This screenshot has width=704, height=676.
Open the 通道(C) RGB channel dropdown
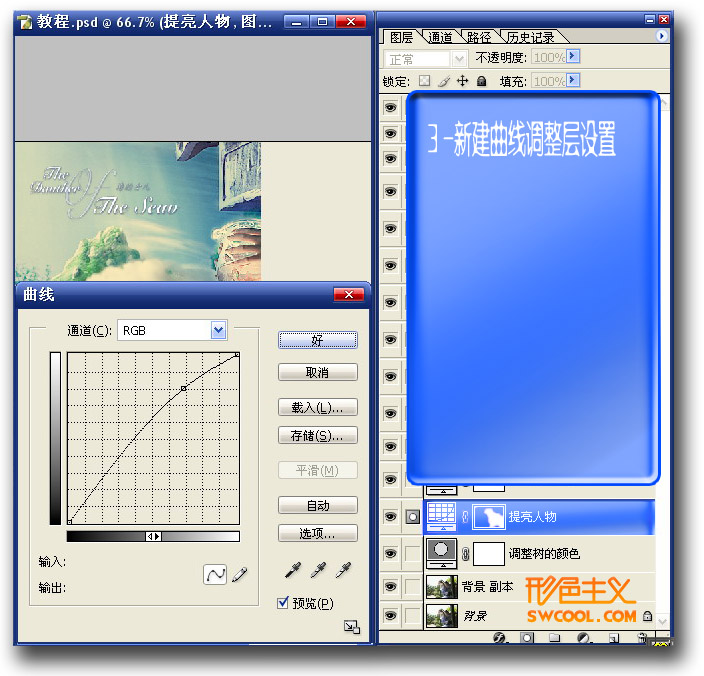[x=219, y=330]
